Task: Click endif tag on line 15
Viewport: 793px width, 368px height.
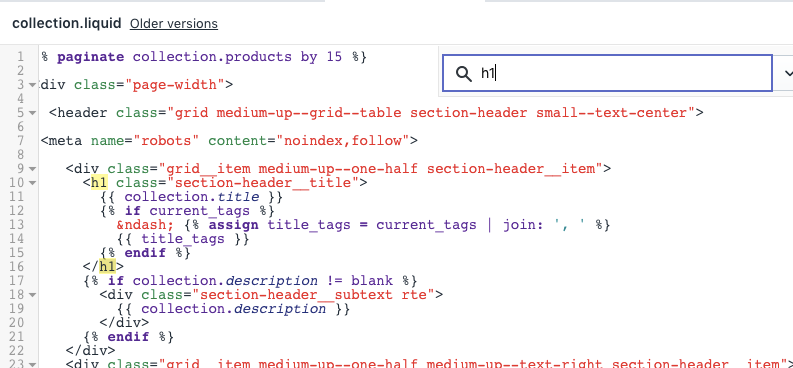Action: pyautogui.click(x=145, y=252)
